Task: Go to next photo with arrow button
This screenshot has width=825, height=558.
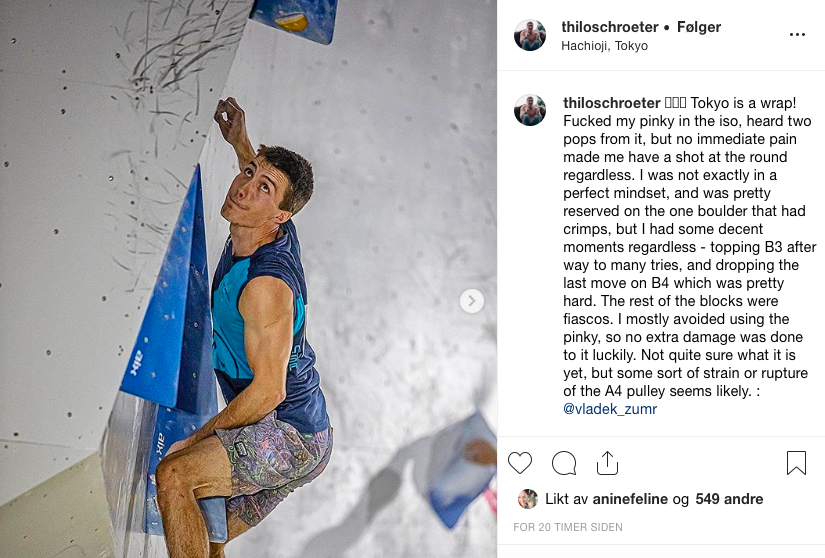Action: [472, 301]
